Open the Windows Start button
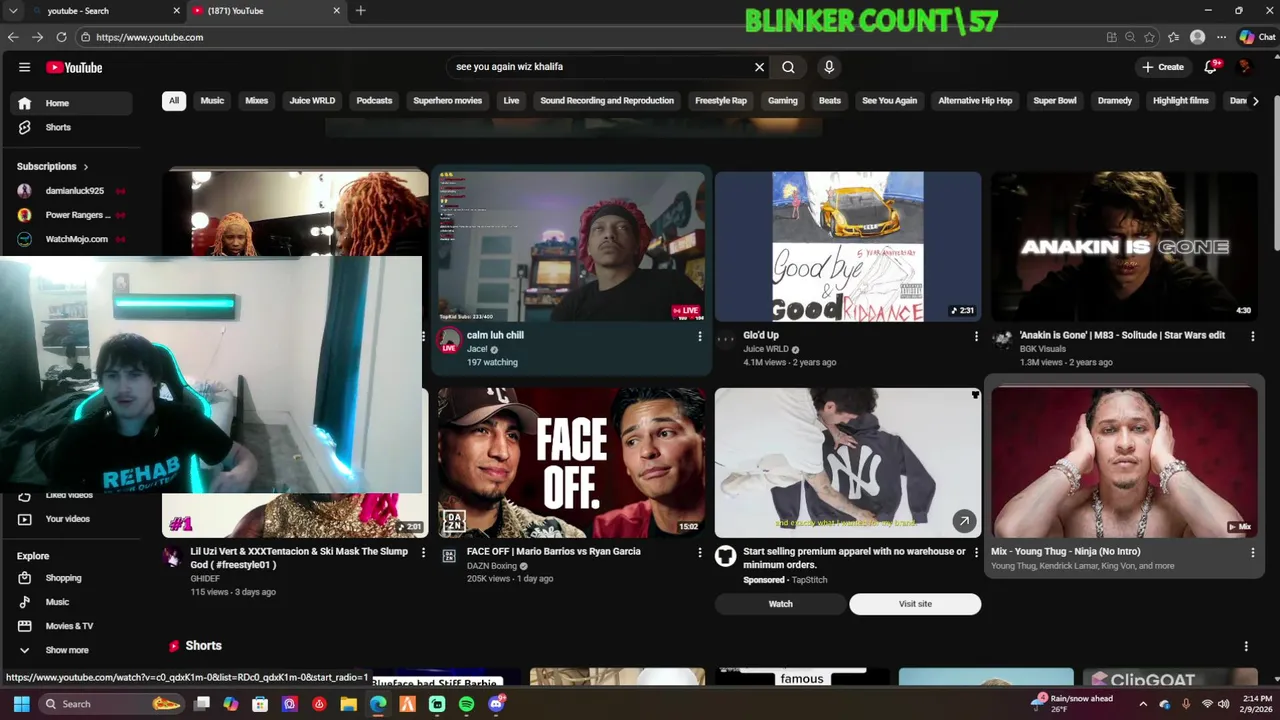Viewport: 1280px width, 720px height. pos(21,704)
